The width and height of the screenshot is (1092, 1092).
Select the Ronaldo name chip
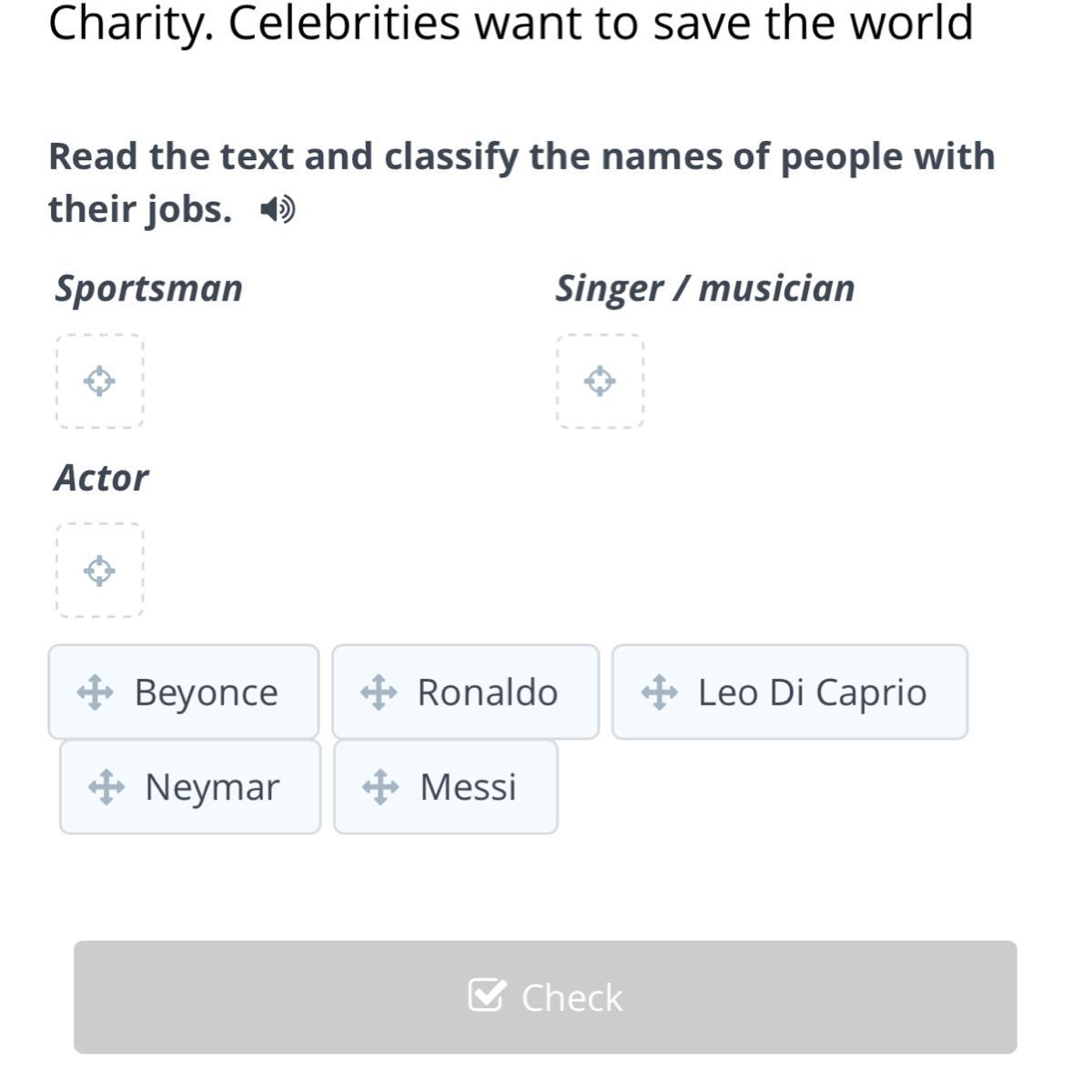(x=487, y=693)
